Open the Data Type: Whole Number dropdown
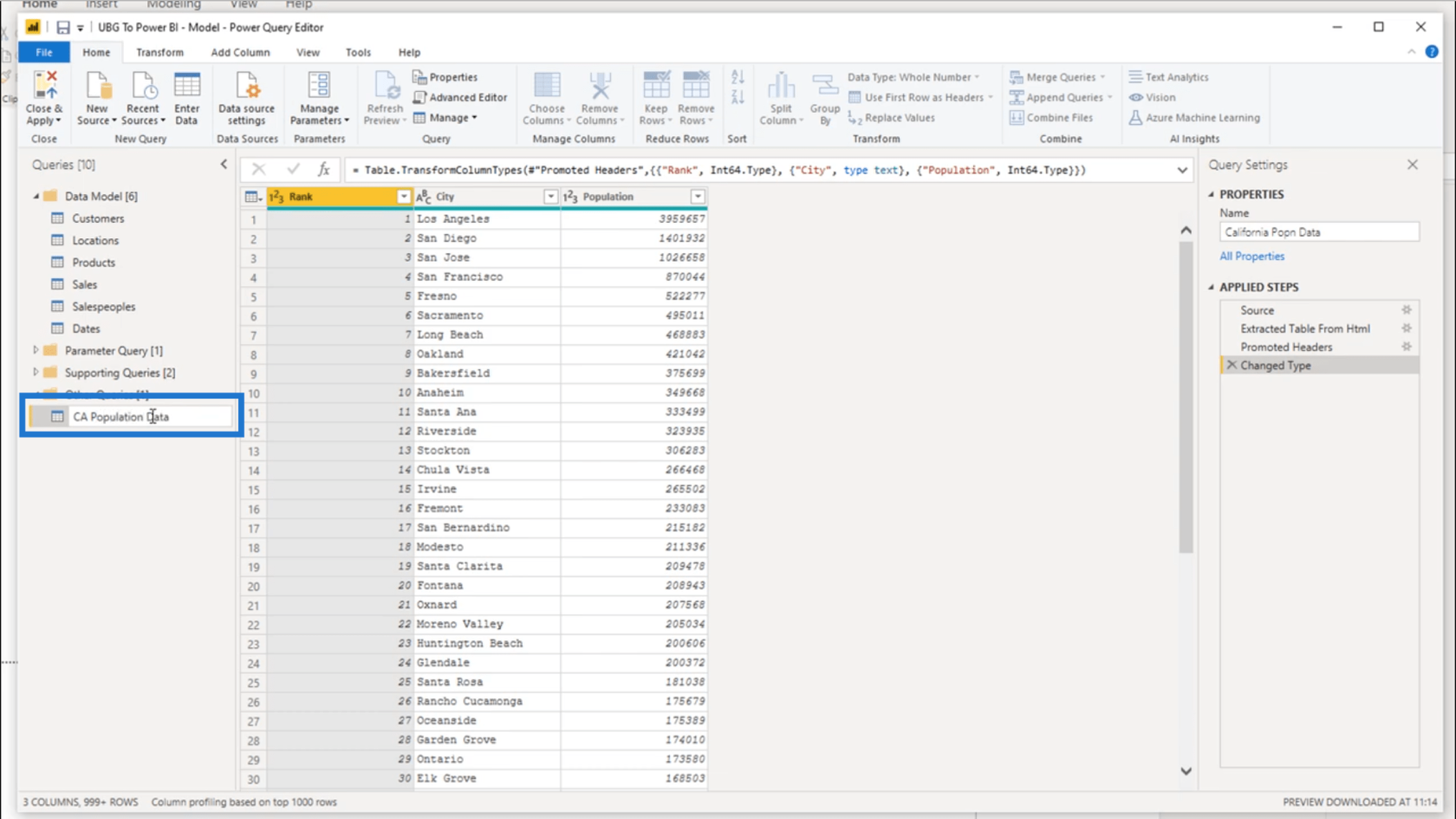Image resolution: width=1456 pixels, height=819 pixels. (913, 77)
